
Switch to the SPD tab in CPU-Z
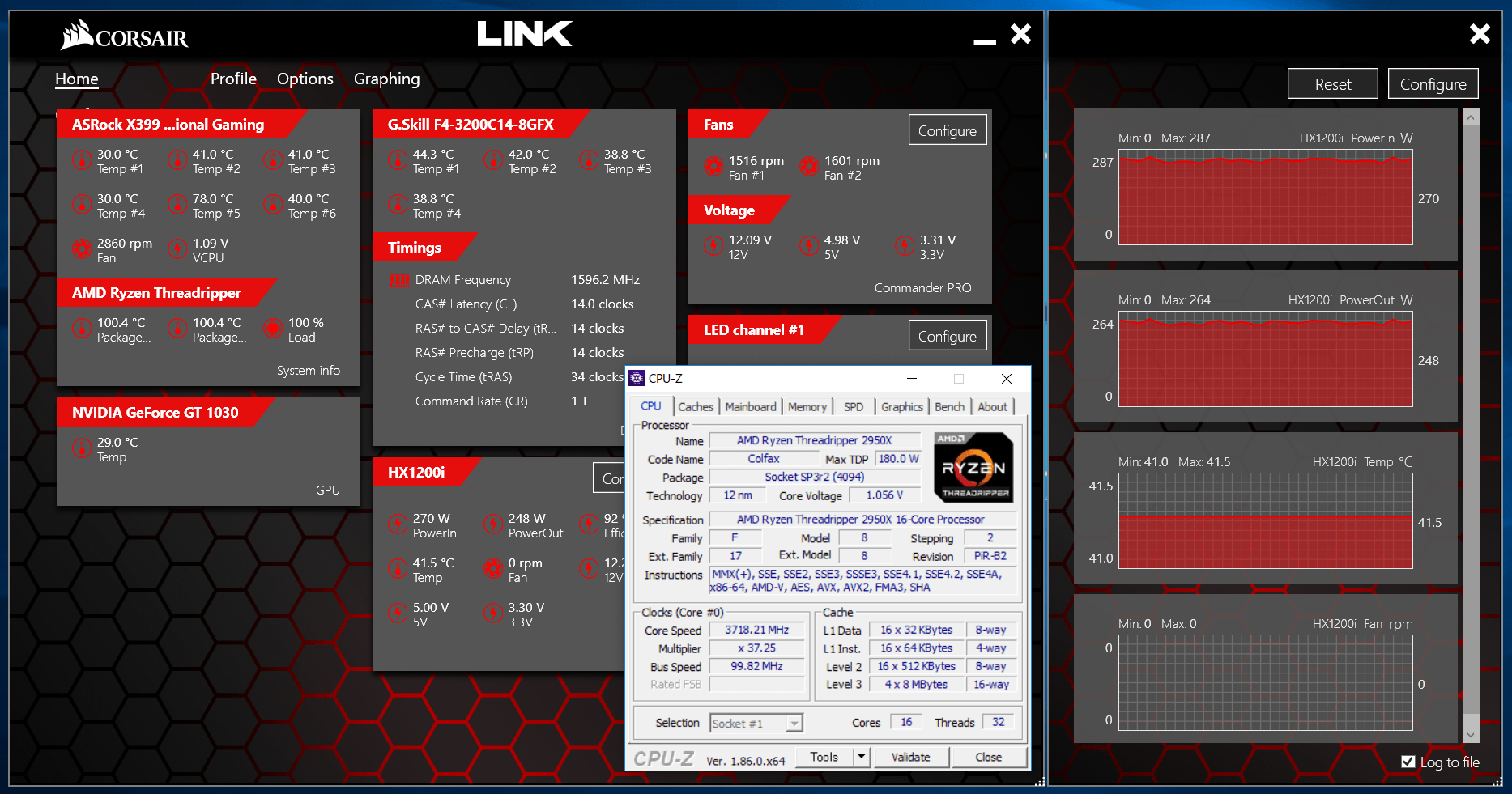(x=854, y=407)
